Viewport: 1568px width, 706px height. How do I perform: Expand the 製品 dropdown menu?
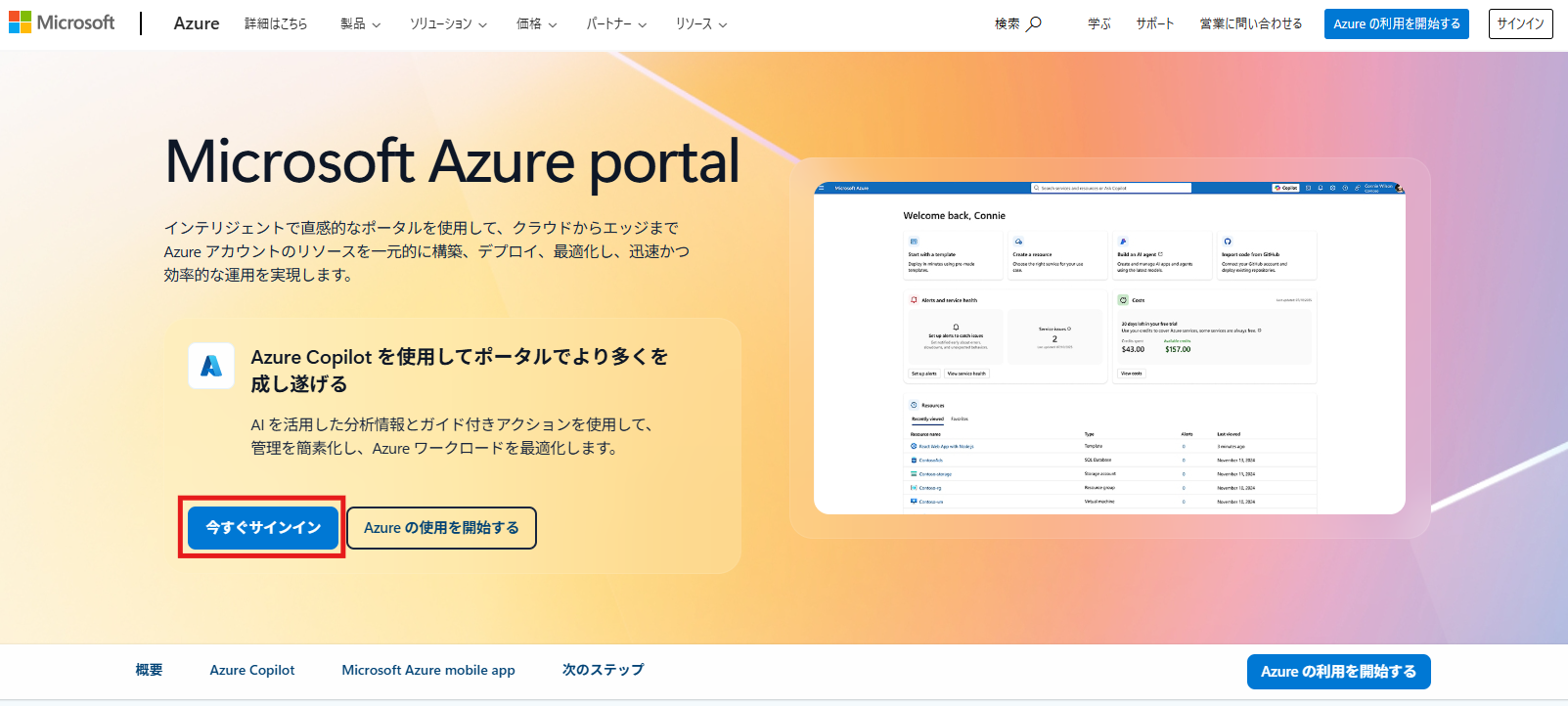click(x=360, y=23)
